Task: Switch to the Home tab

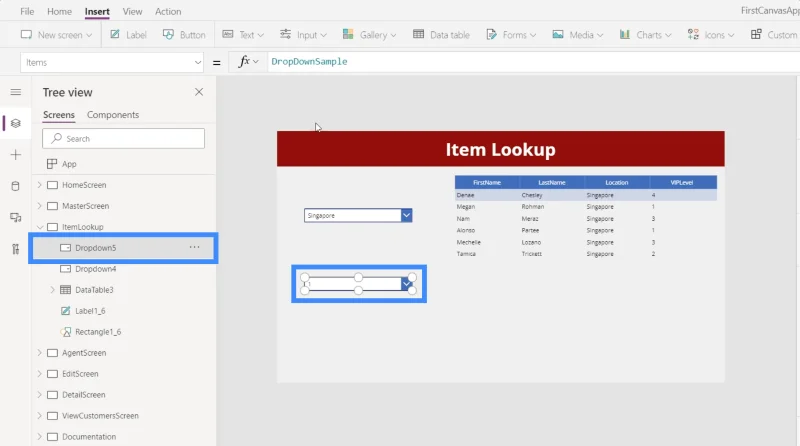Action: [59, 11]
